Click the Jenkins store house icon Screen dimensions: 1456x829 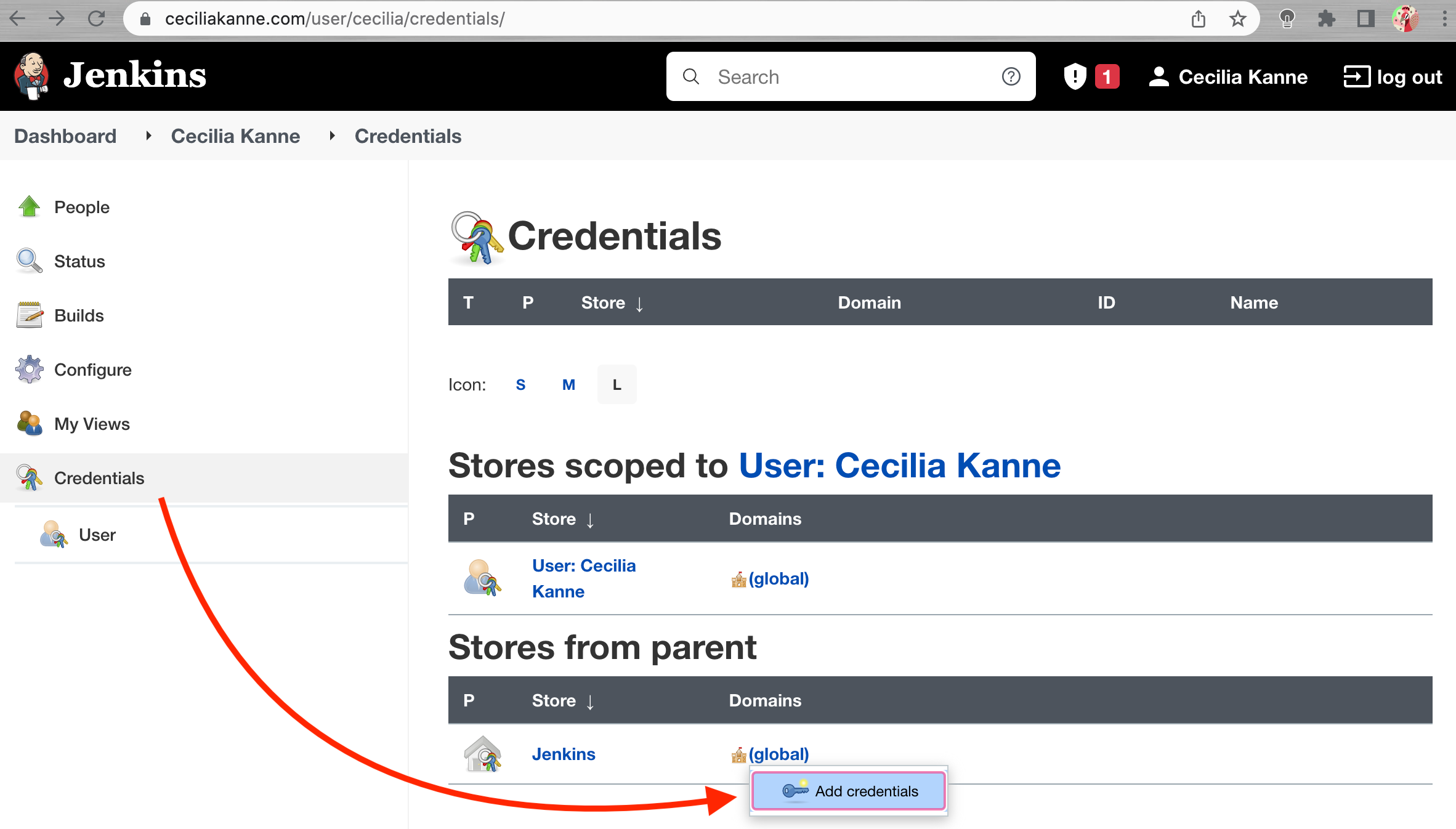(482, 754)
